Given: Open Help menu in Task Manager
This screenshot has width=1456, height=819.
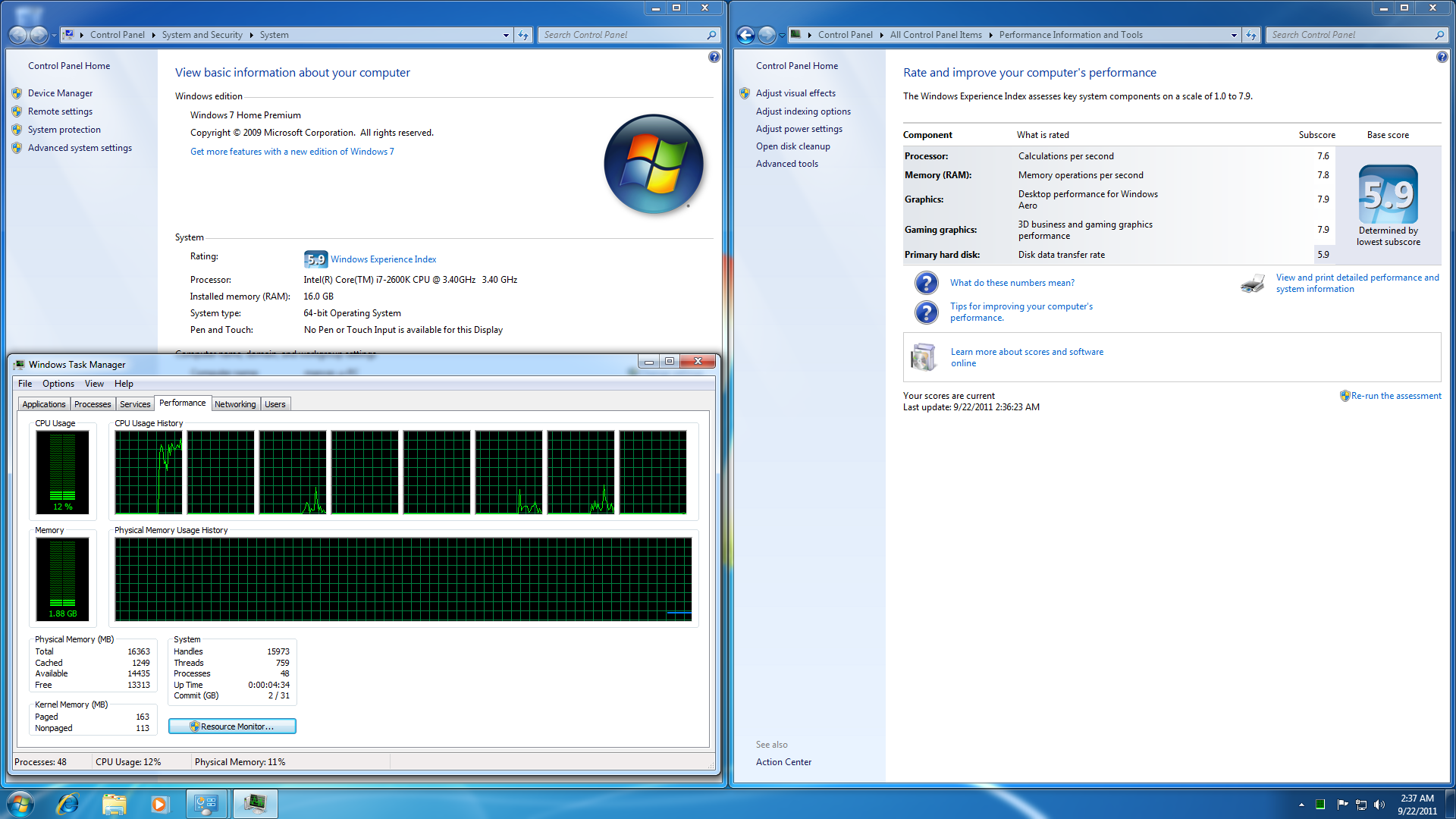Looking at the screenshot, I should click(124, 384).
